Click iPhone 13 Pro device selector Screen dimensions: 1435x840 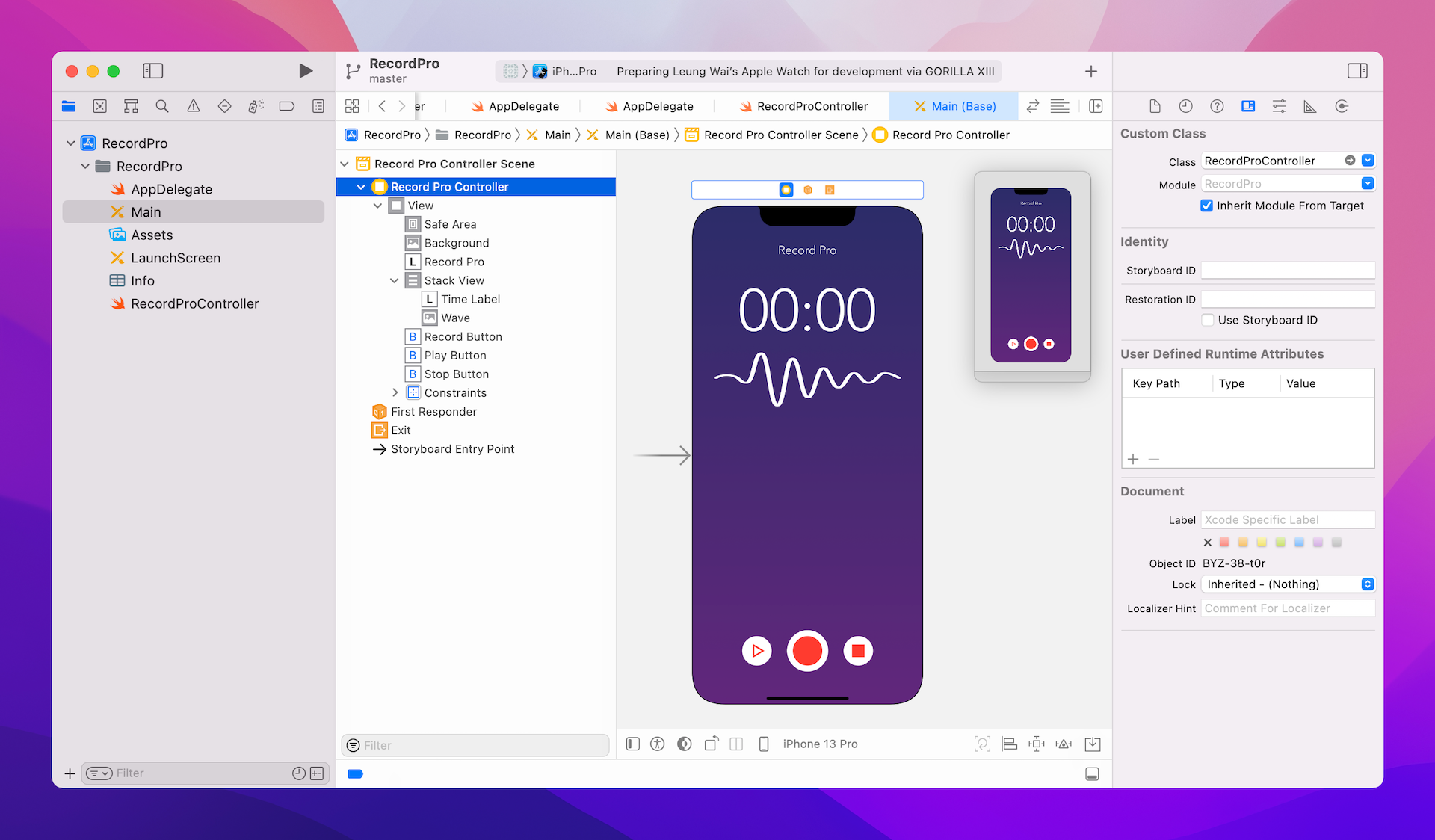click(x=819, y=744)
